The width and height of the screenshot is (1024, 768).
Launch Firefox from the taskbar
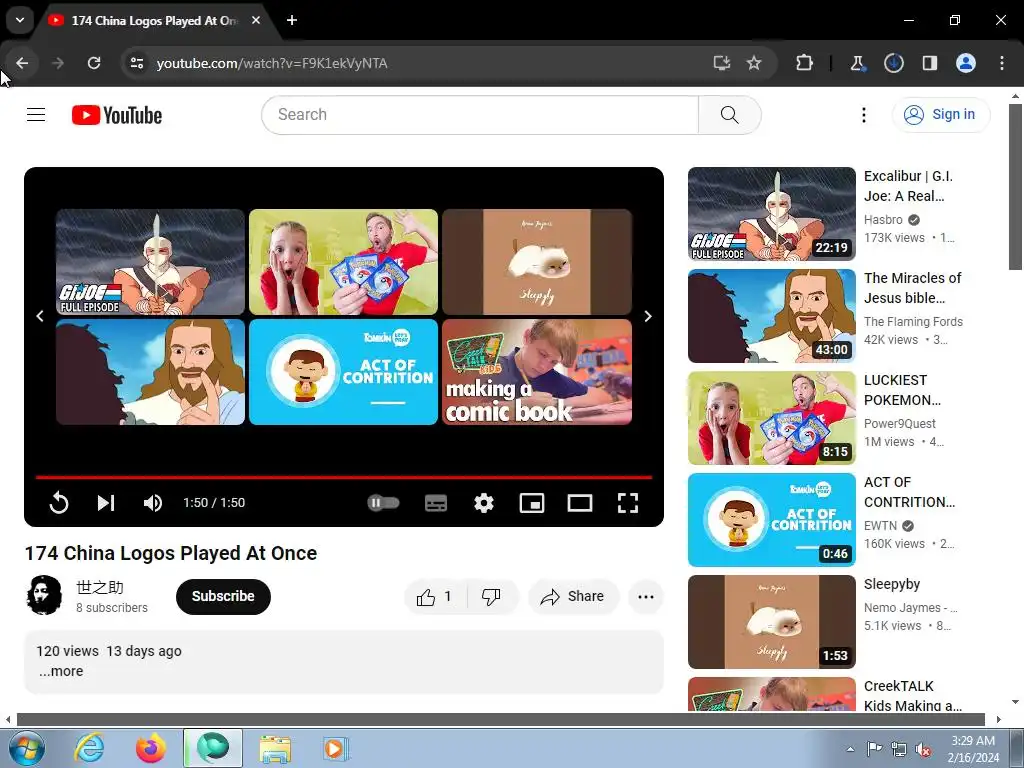tap(151, 748)
